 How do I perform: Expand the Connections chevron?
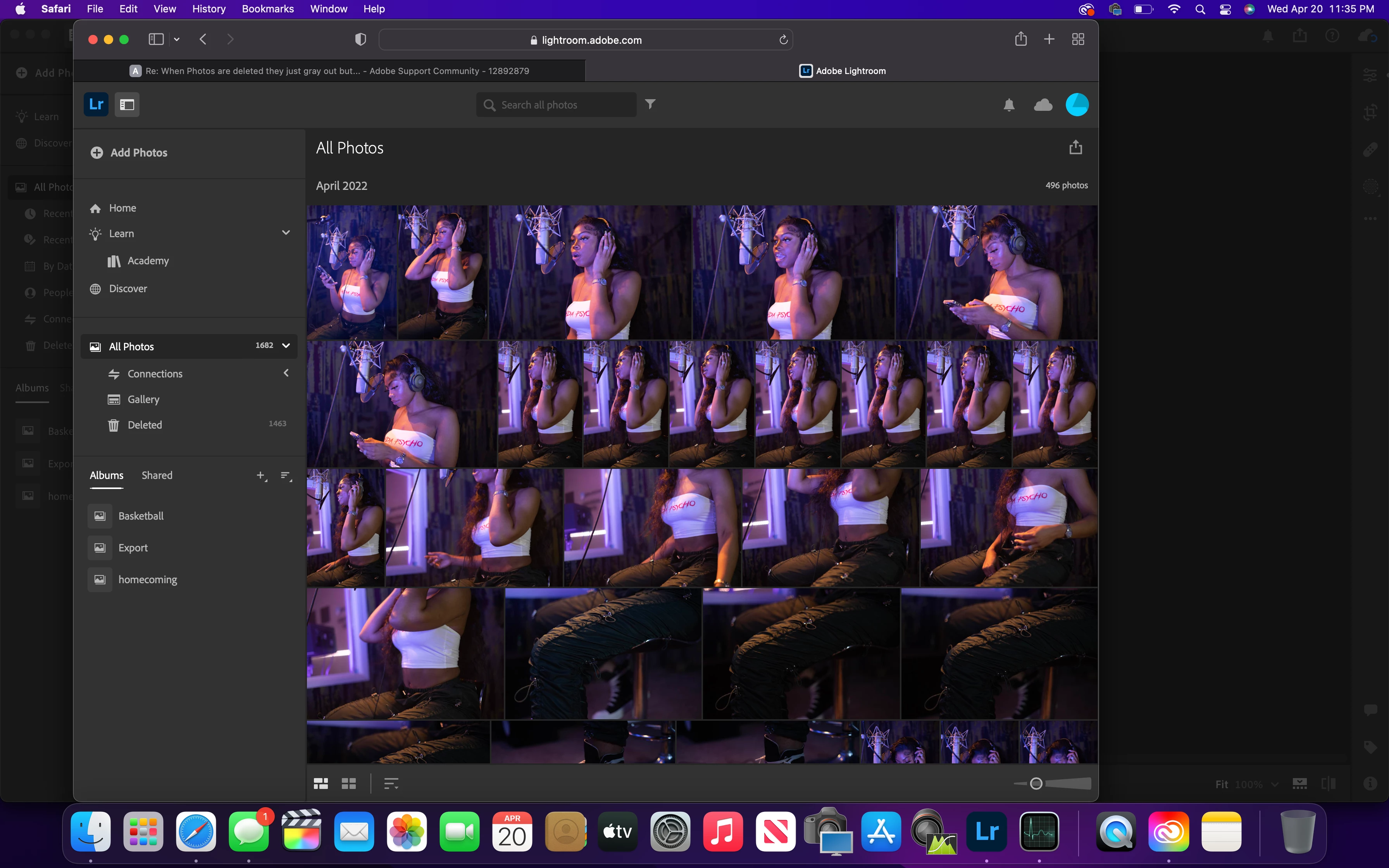coord(286,373)
